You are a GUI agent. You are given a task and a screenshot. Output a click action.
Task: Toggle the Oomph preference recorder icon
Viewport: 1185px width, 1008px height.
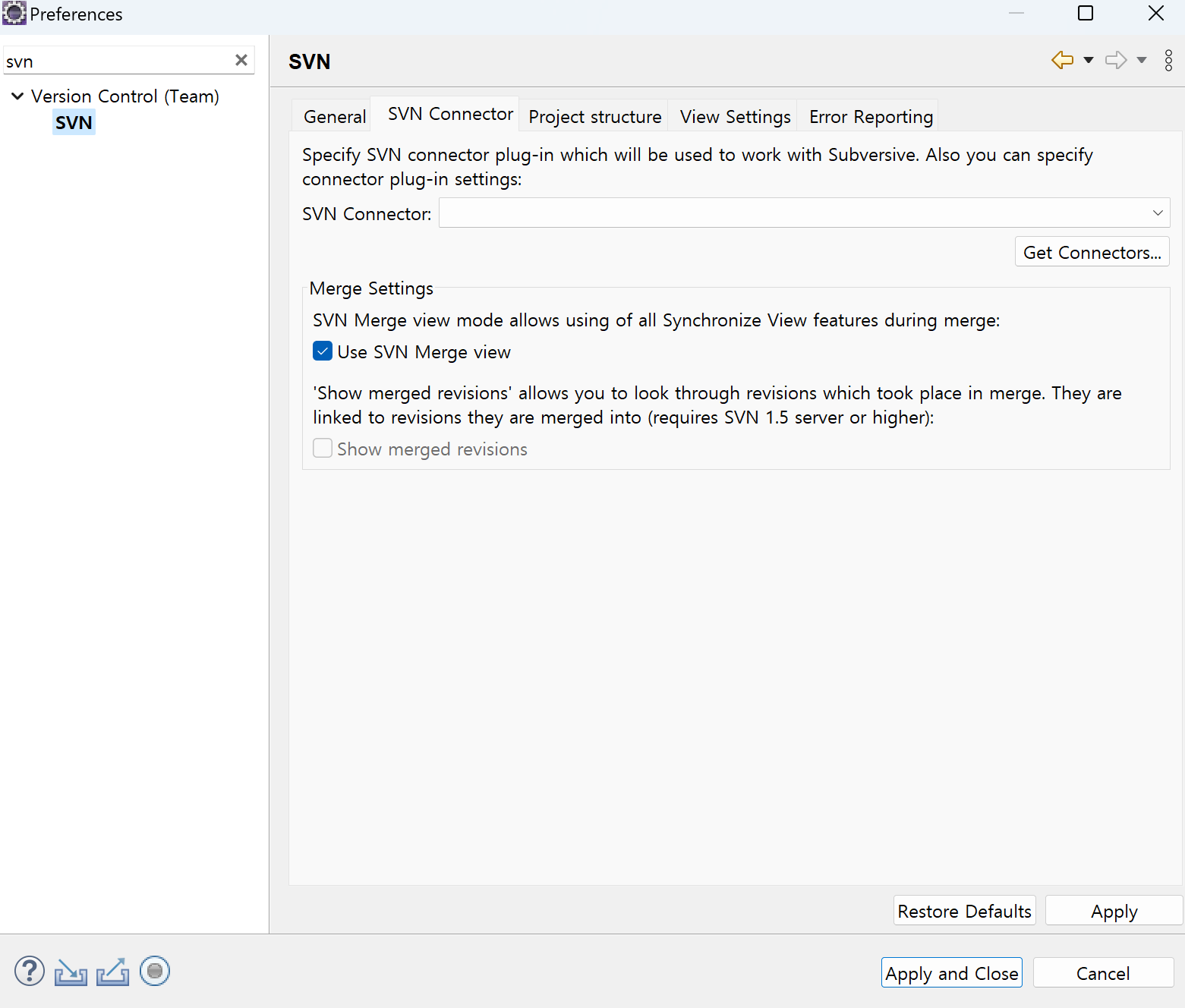click(155, 971)
